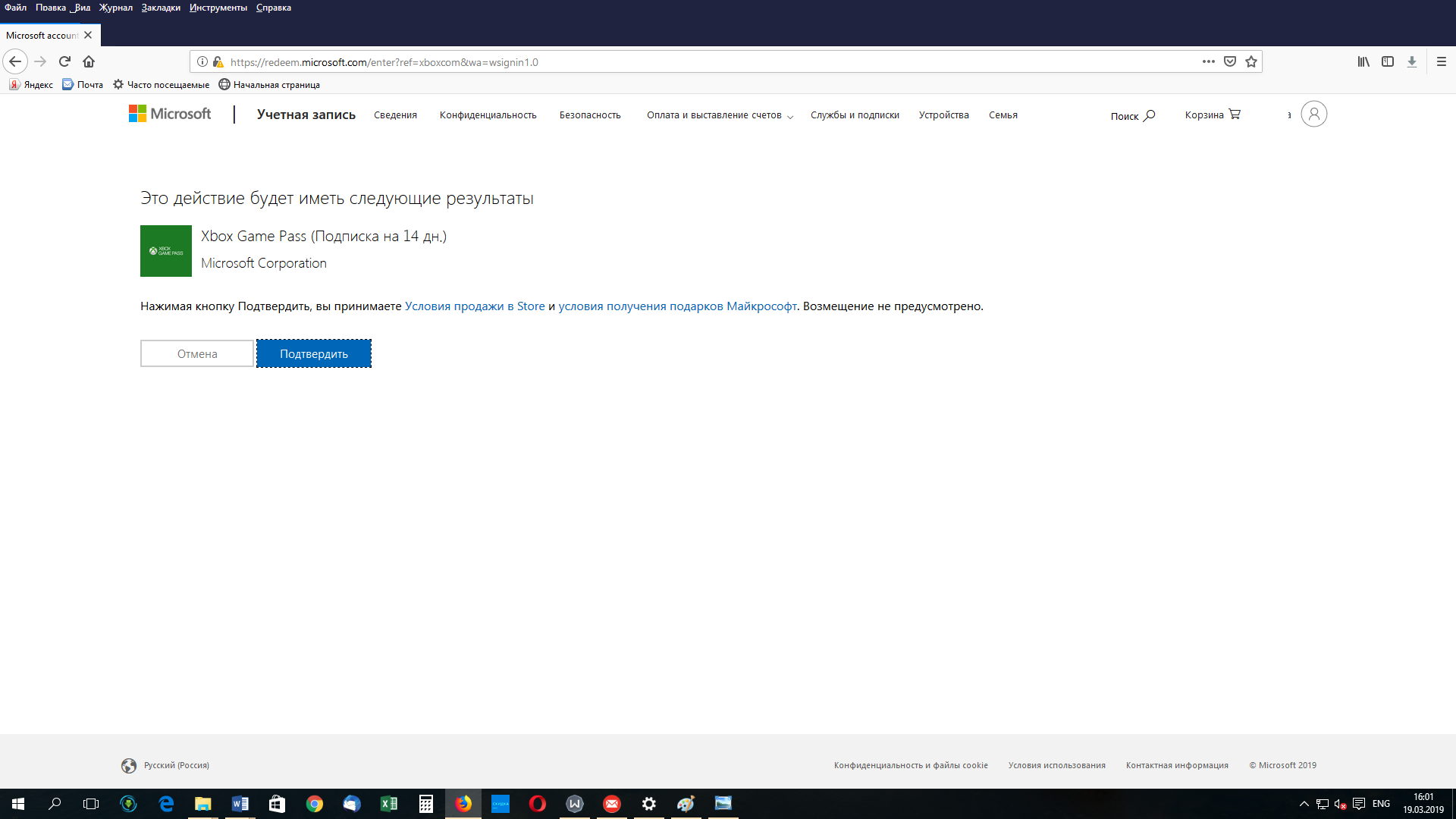This screenshot has height=819, width=1456.
Task: Open the Справка menu
Action: [x=274, y=8]
